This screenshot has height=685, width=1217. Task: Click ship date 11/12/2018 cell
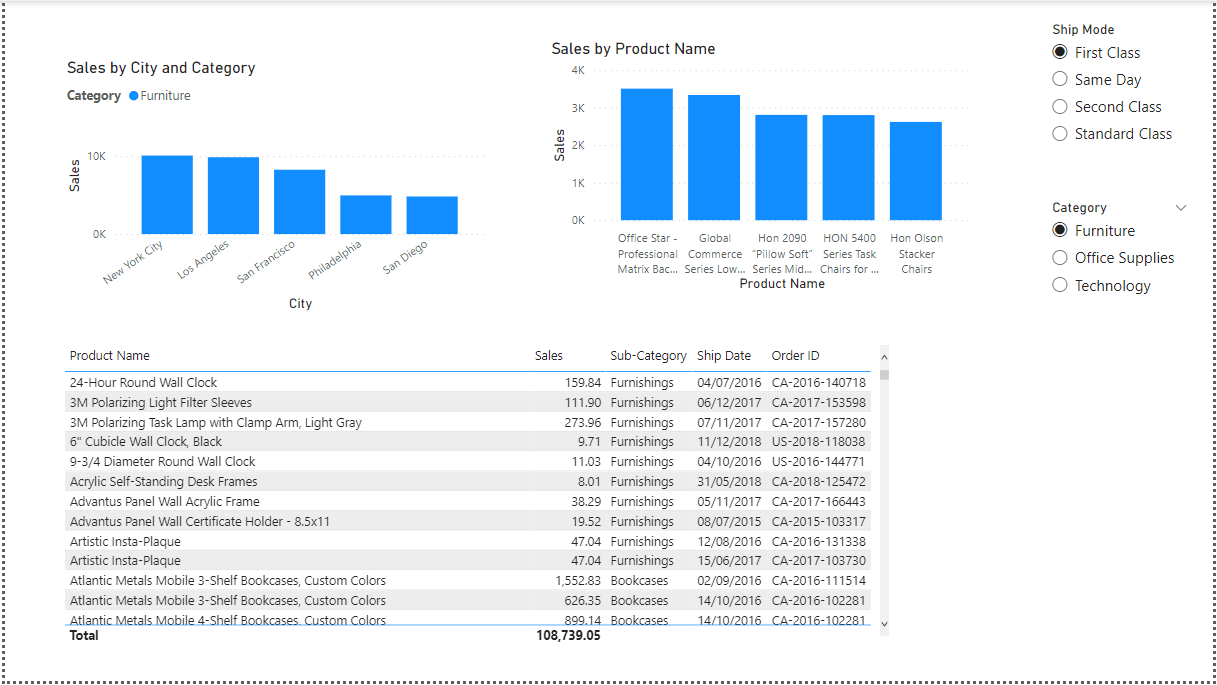[729, 442]
